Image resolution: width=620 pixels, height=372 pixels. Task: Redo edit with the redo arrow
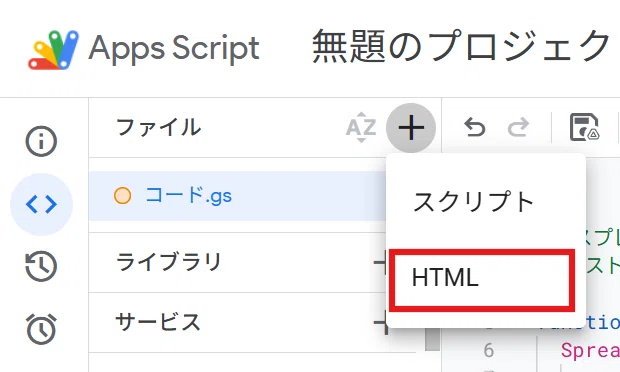point(518,127)
